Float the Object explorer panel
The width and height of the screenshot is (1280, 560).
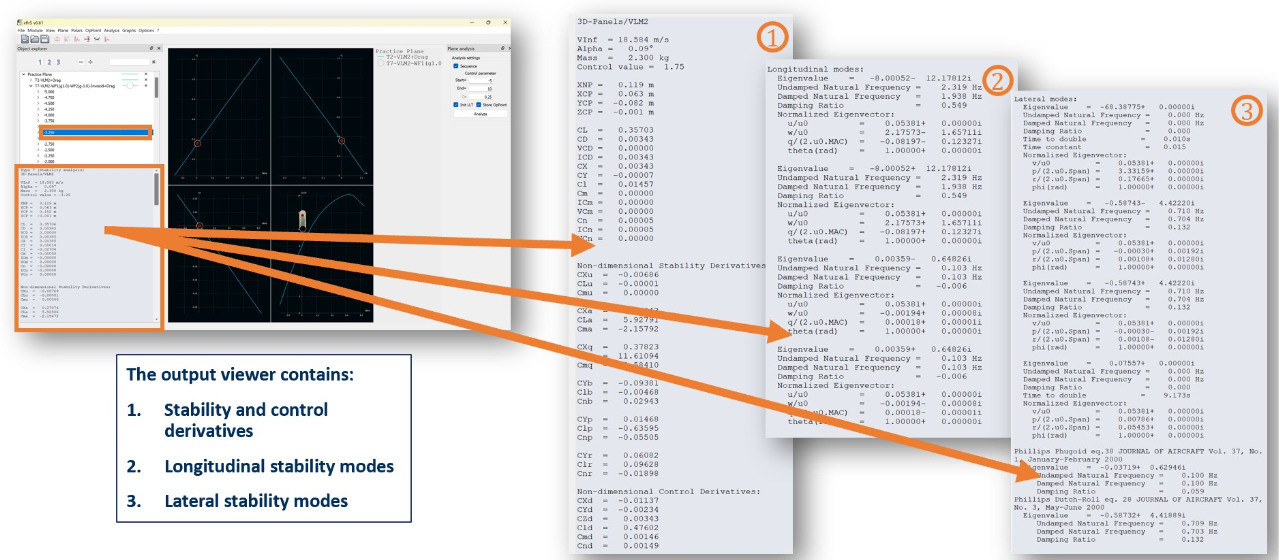click(151, 48)
